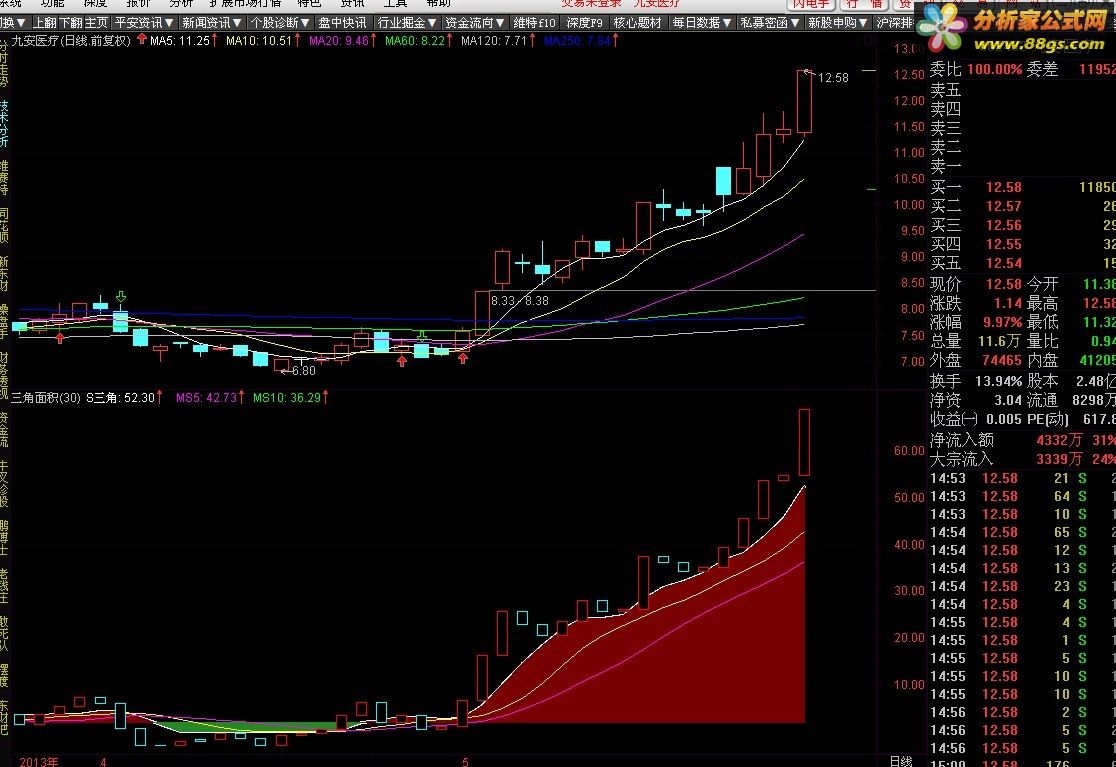Click the 13.00 price-axis label
1116x767 pixels.
point(909,49)
